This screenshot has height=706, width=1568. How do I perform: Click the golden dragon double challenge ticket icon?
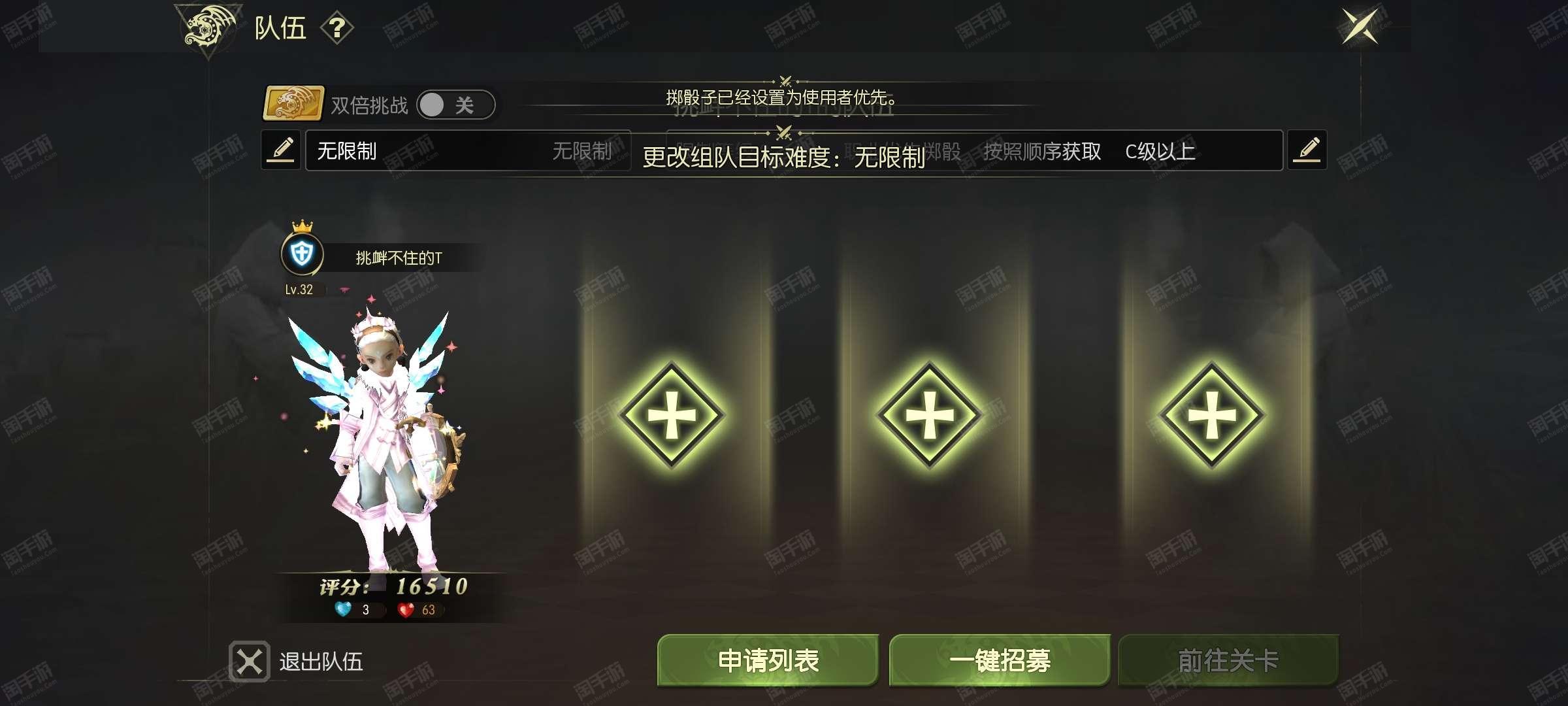[x=293, y=103]
